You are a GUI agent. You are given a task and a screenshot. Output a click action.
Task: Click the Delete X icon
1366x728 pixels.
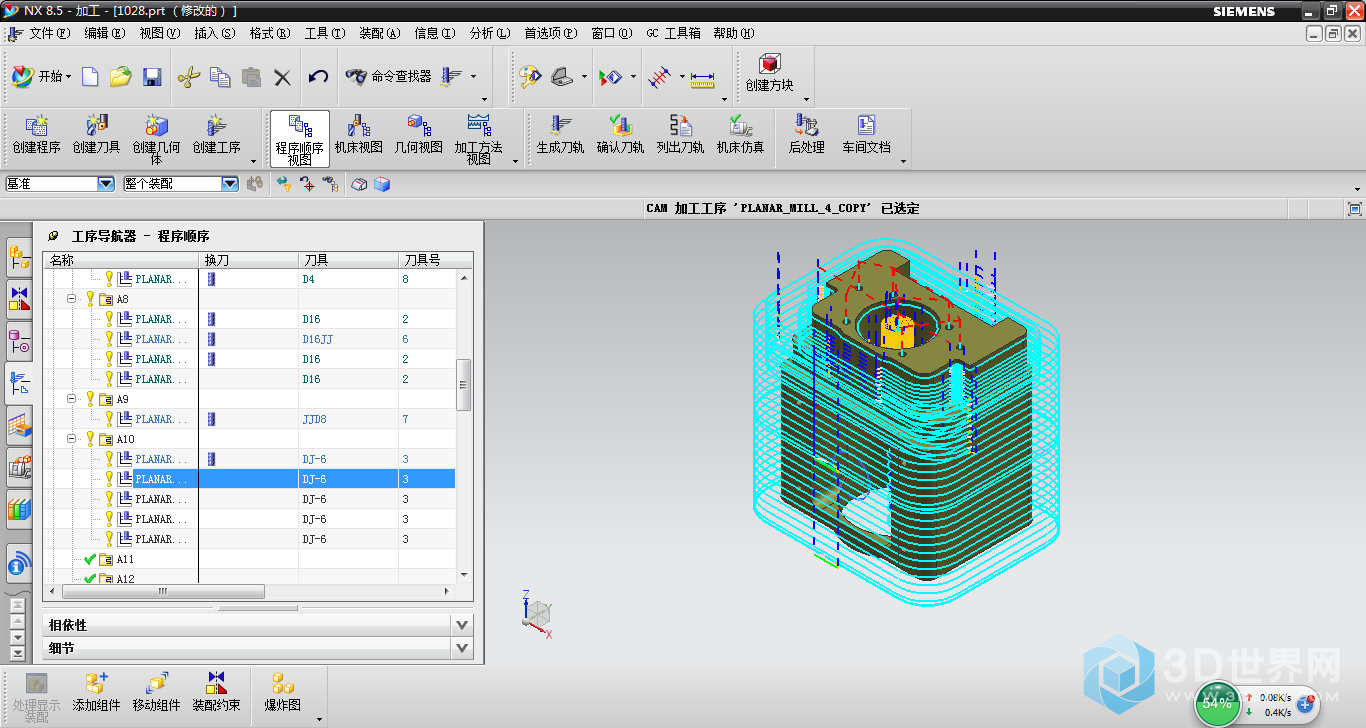pyautogui.click(x=282, y=77)
